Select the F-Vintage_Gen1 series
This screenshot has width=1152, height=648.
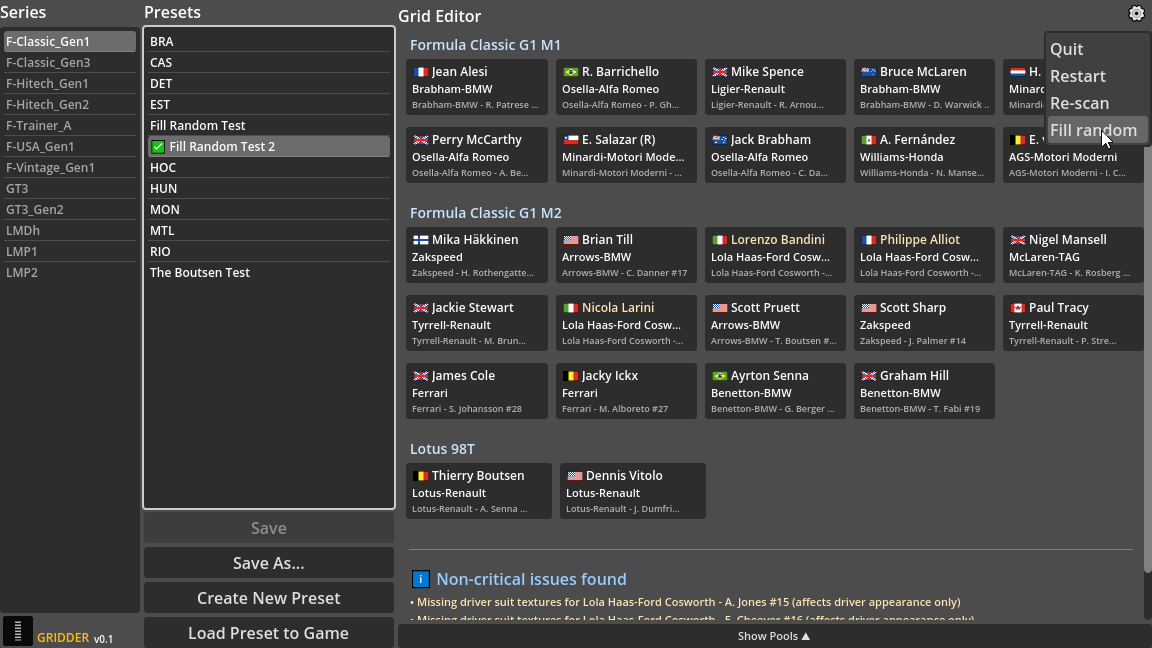tap(70, 168)
